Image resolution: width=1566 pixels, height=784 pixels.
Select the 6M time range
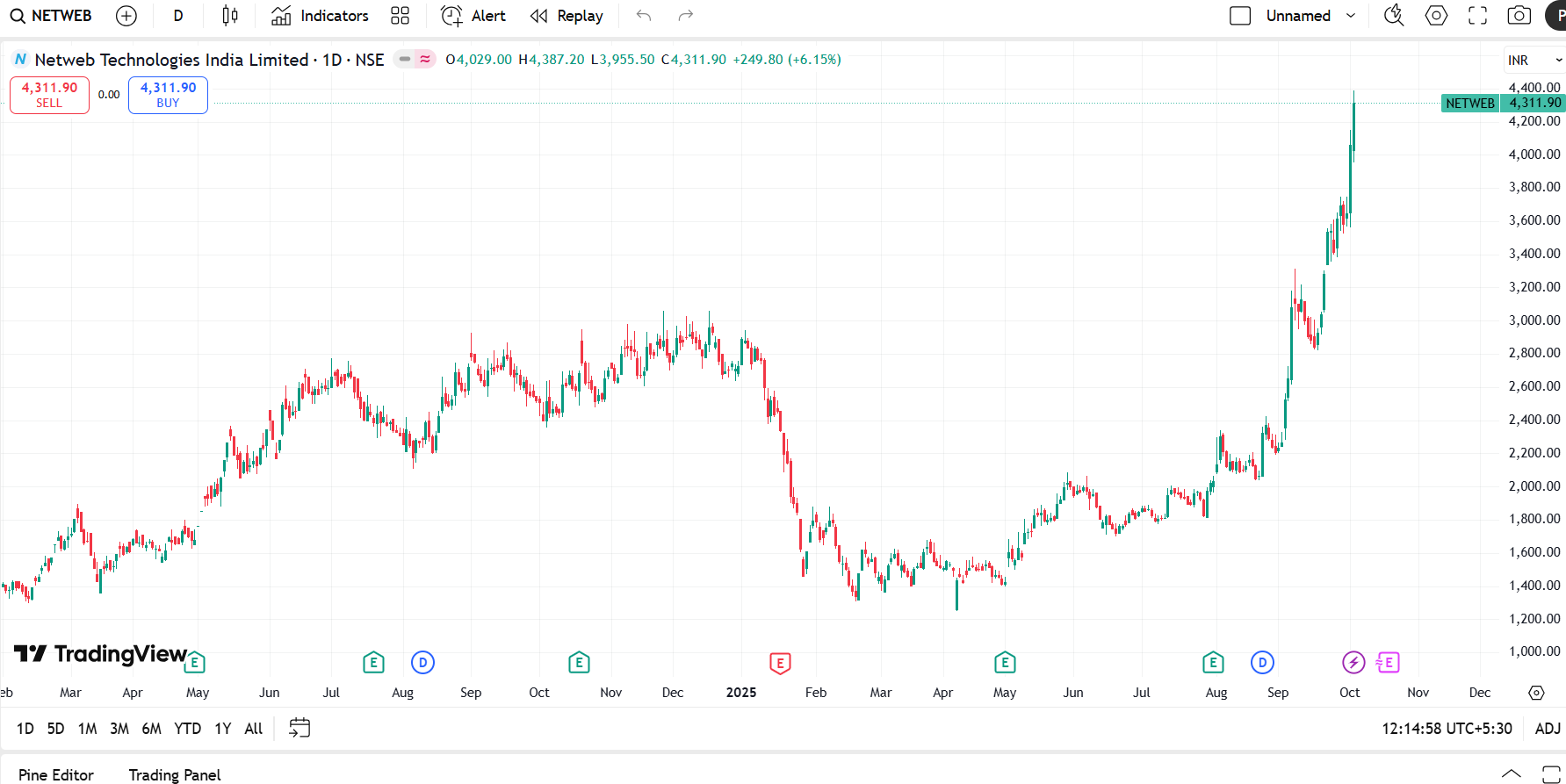pos(151,729)
